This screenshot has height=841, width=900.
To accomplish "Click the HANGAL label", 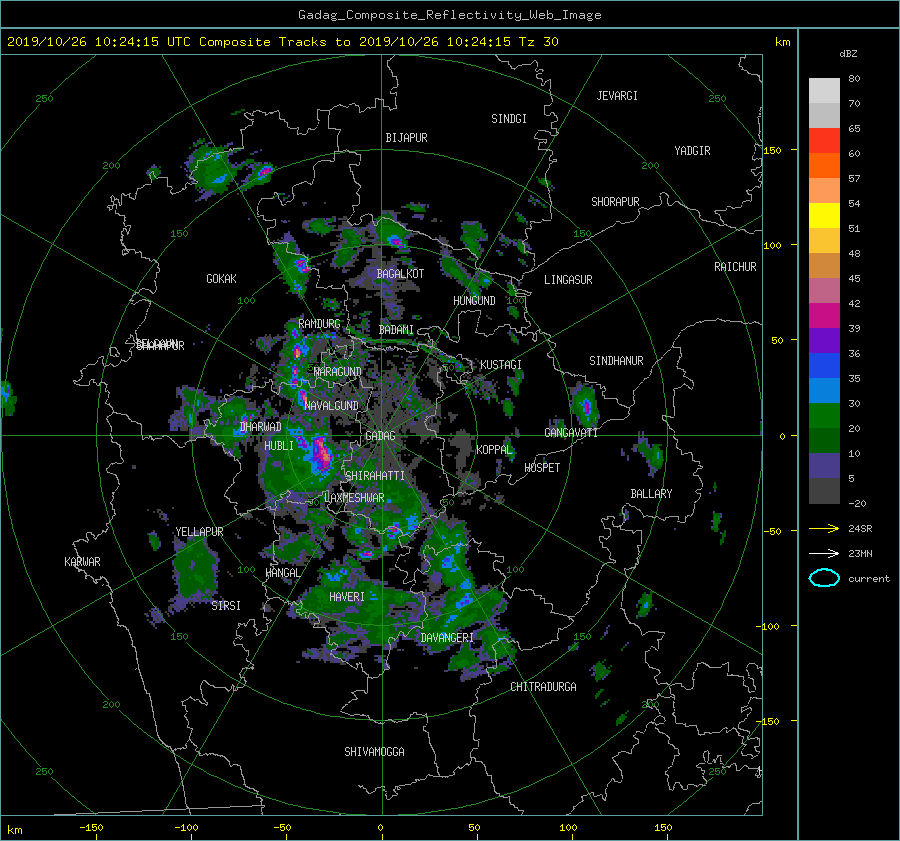I will (x=282, y=573).
